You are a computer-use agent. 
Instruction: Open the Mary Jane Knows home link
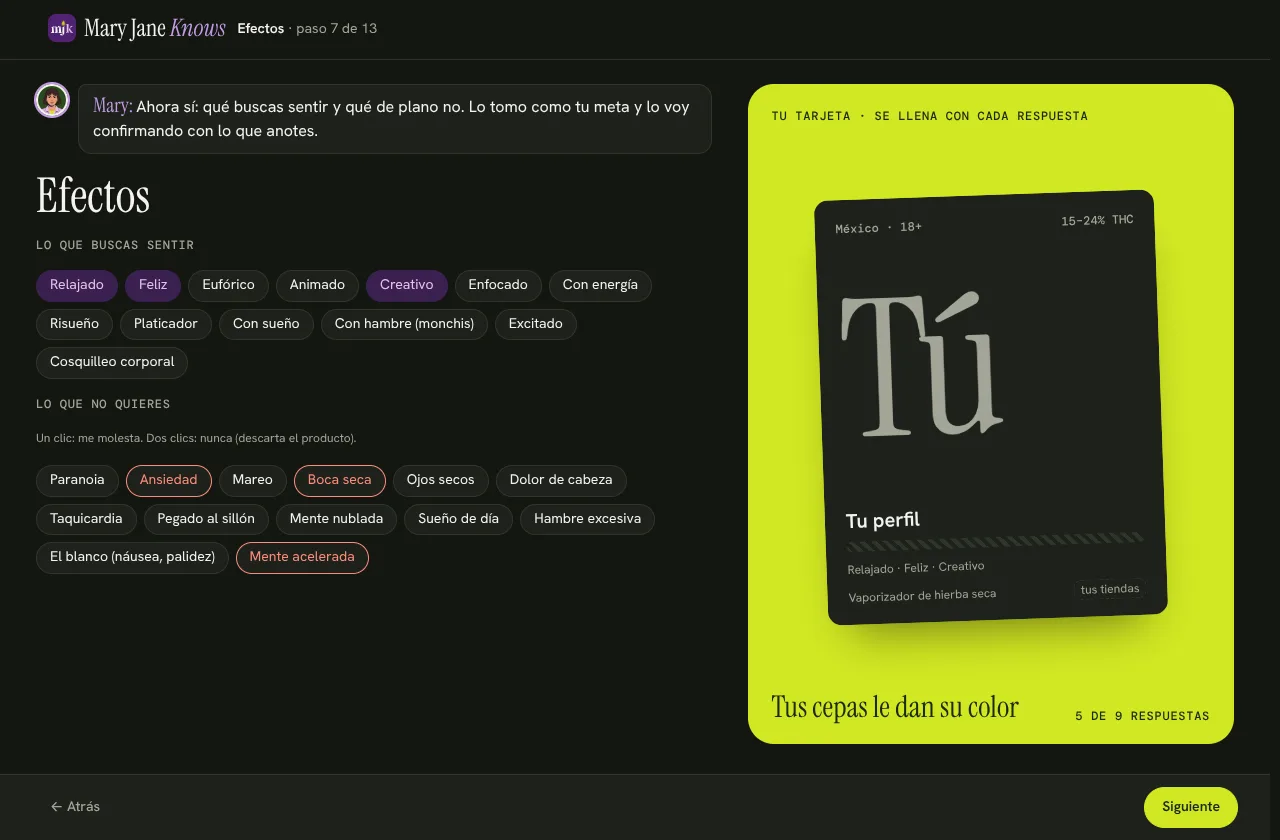click(137, 28)
